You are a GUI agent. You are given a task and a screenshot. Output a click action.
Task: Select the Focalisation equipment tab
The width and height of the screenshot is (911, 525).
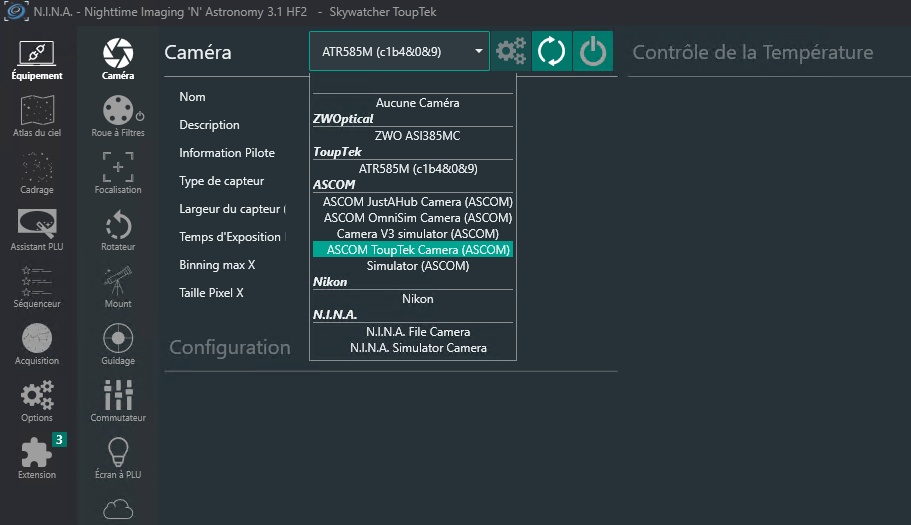point(118,173)
